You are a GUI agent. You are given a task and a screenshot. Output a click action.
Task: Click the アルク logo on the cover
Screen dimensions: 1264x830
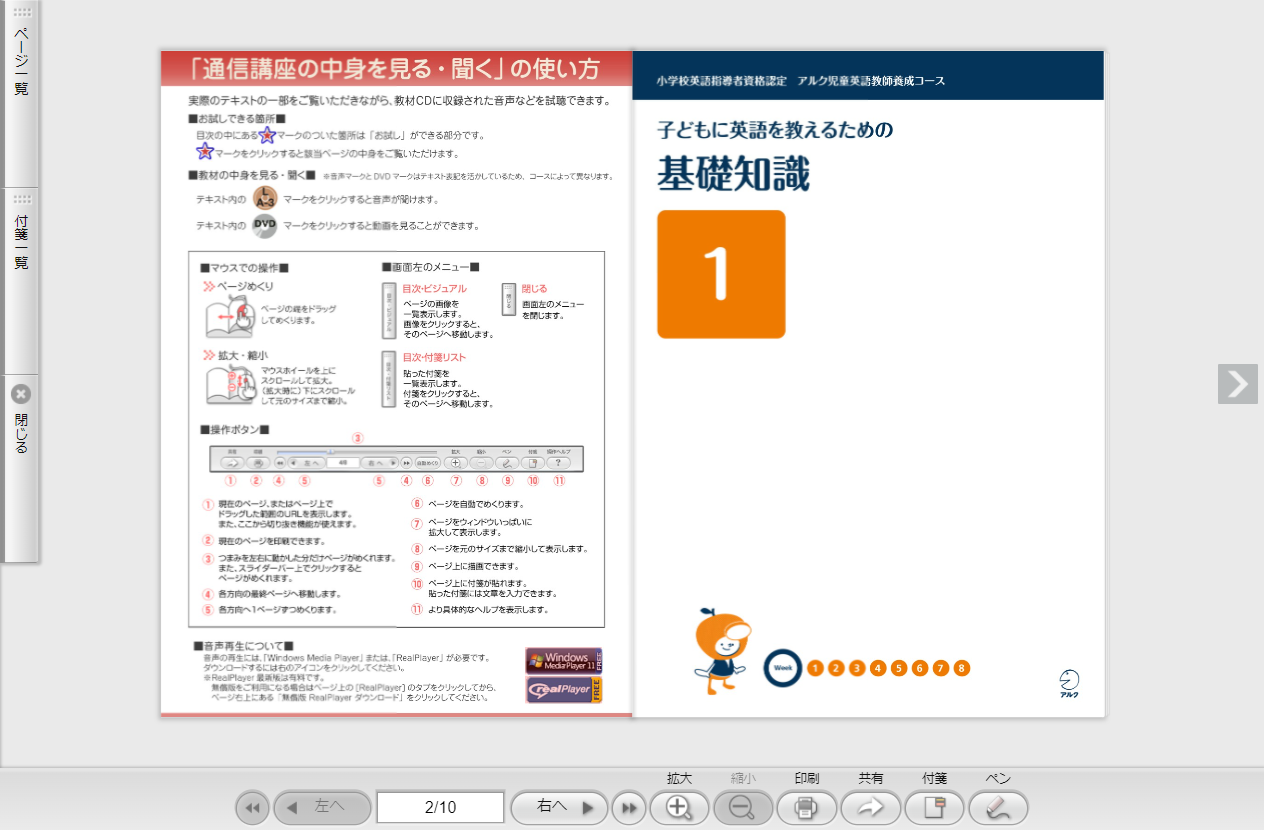tap(1069, 683)
